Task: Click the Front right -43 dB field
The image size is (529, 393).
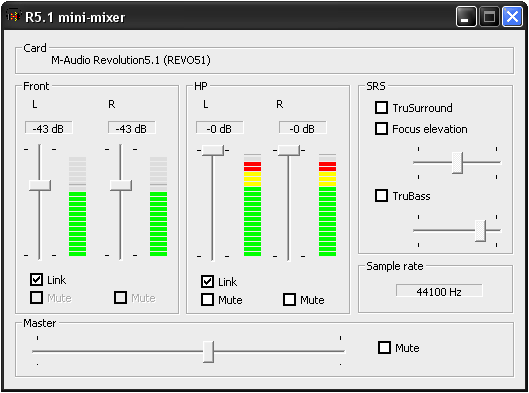Action: 132,128
